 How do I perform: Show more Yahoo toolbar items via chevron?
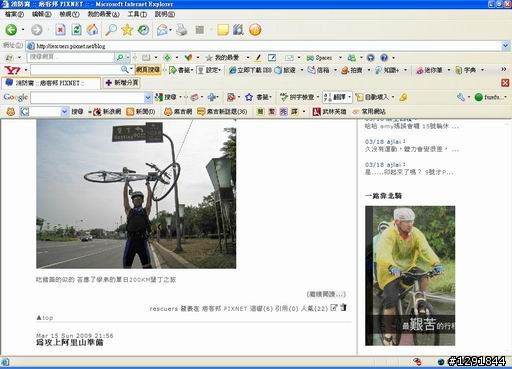(504, 69)
